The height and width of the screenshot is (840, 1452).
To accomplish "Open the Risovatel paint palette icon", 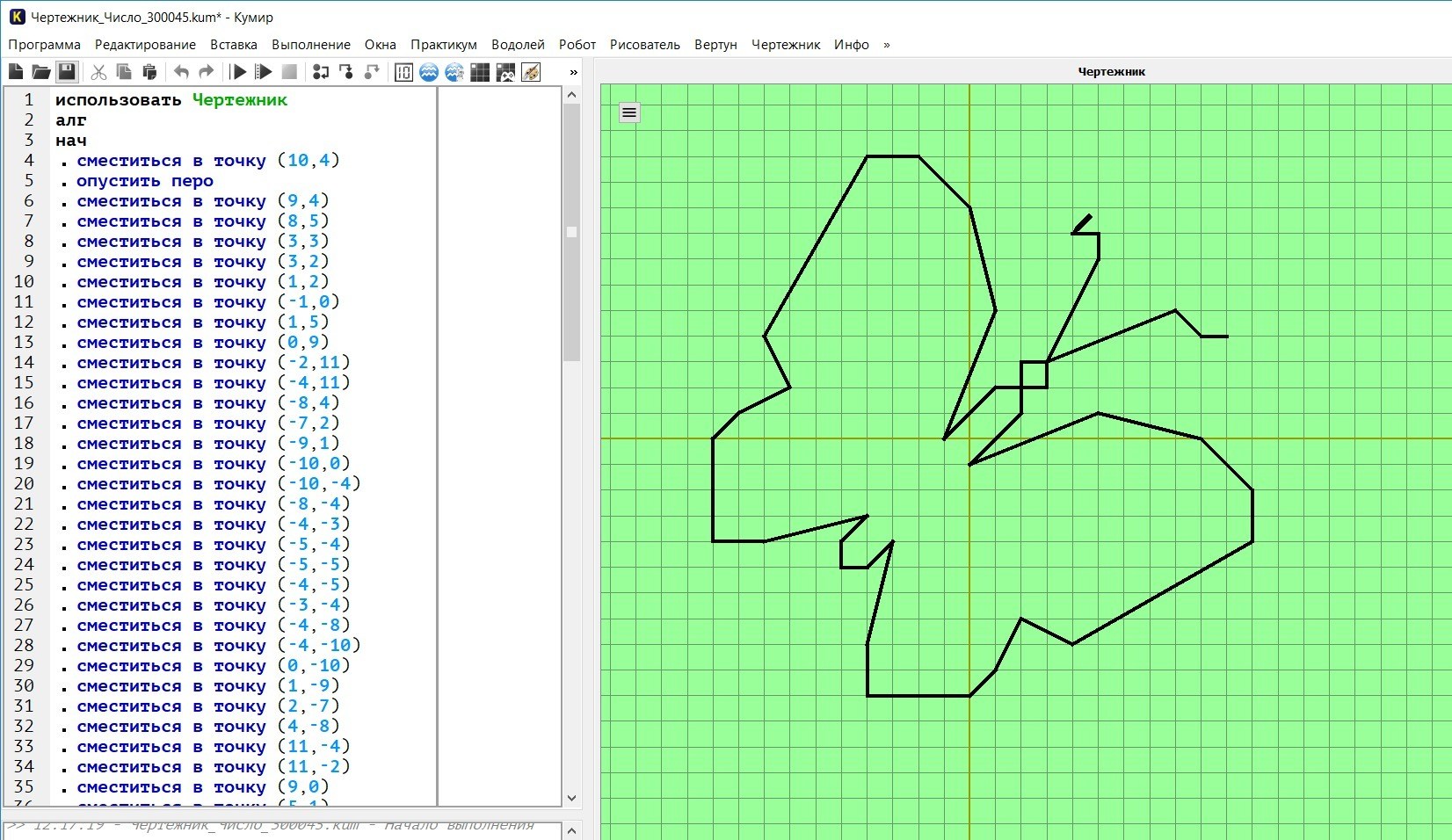I will [x=531, y=72].
